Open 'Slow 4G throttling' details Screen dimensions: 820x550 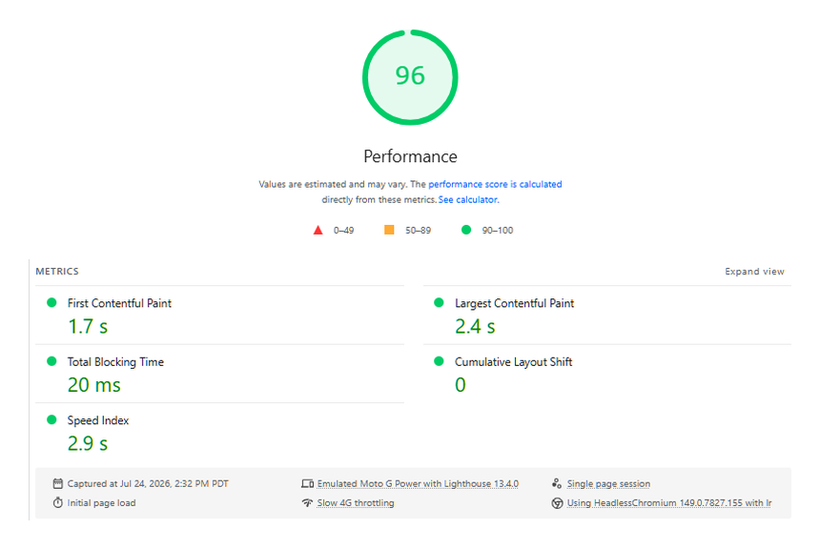356,503
